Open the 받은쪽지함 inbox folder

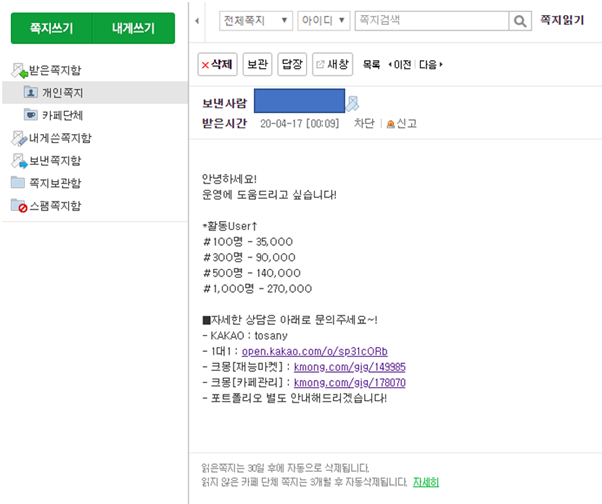coord(55,70)
